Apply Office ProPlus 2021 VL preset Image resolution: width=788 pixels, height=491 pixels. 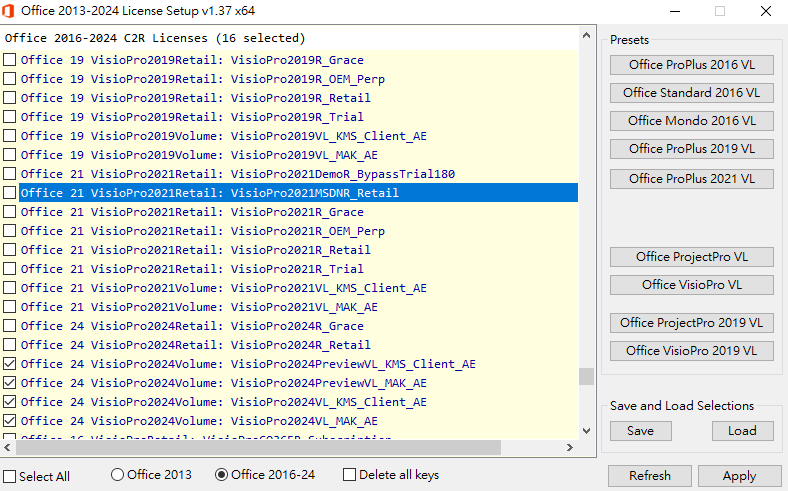click(692, 179)
